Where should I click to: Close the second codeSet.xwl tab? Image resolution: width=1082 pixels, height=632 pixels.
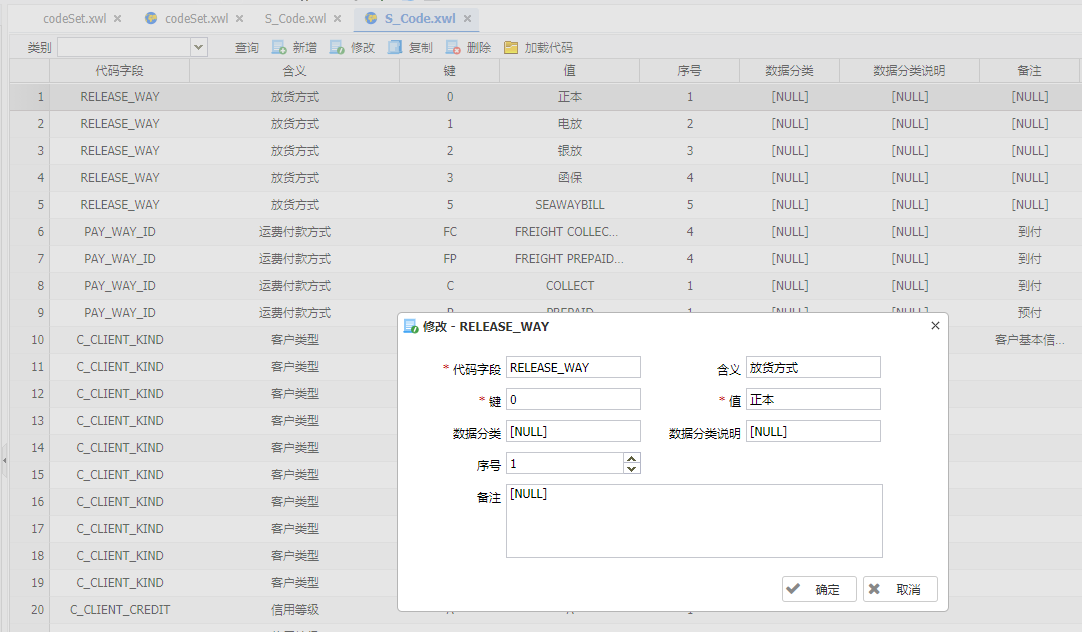(239, 19)
